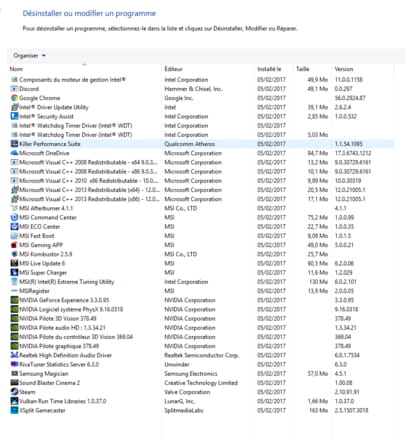The image size is (405, 440).
Task: Click the Vulkan Run Time Libraries icon
Action: 14,401
